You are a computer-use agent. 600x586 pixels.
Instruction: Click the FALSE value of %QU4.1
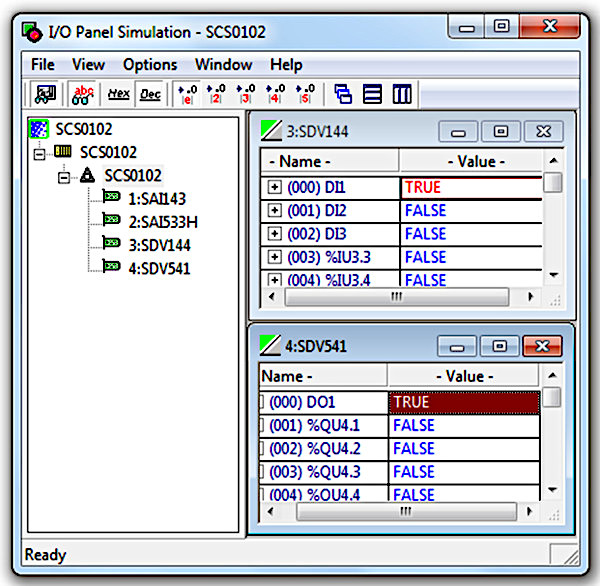(x=464, y=426)
